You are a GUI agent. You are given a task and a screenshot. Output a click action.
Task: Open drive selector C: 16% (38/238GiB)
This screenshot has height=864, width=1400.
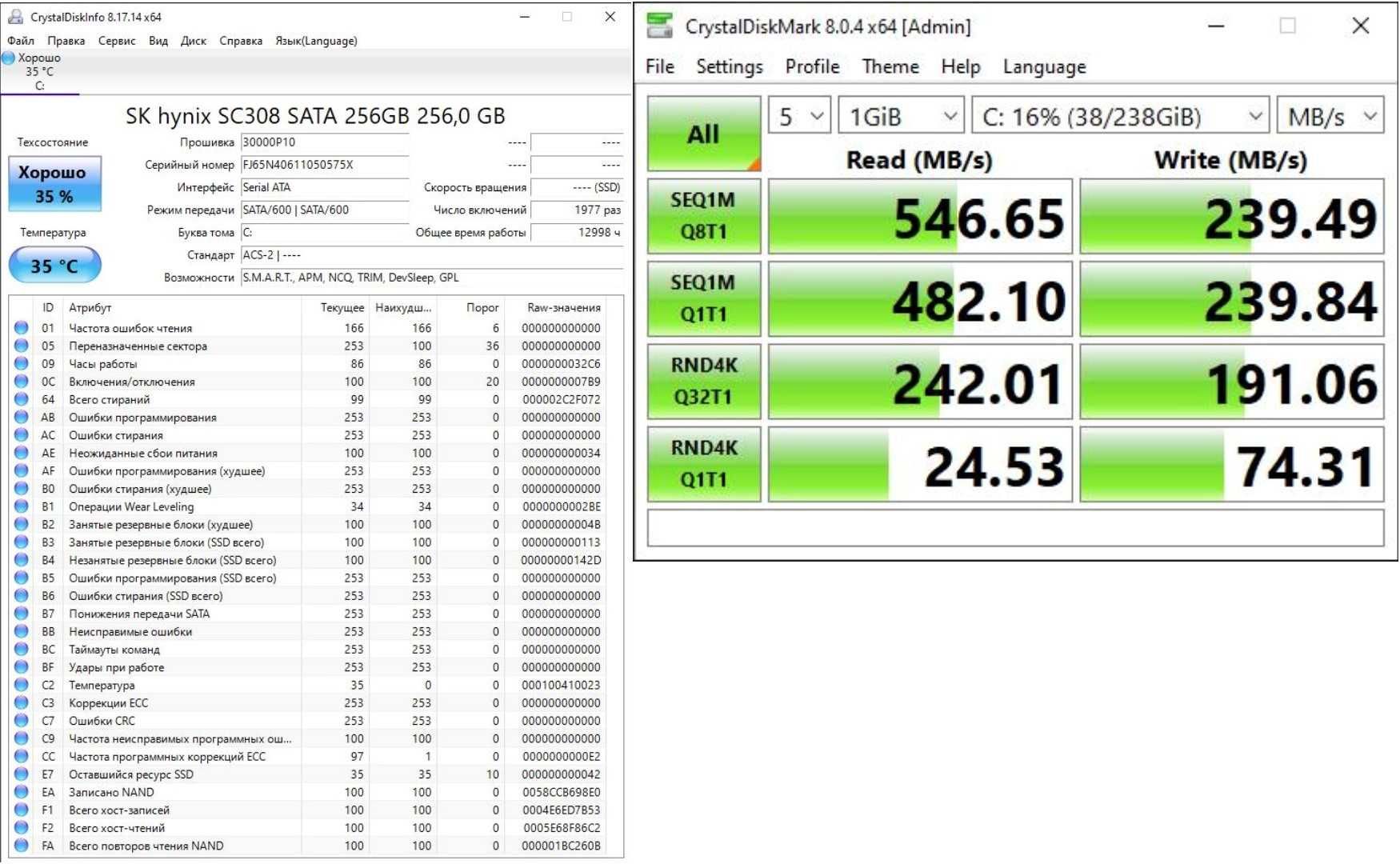(x=1120, y=117)
